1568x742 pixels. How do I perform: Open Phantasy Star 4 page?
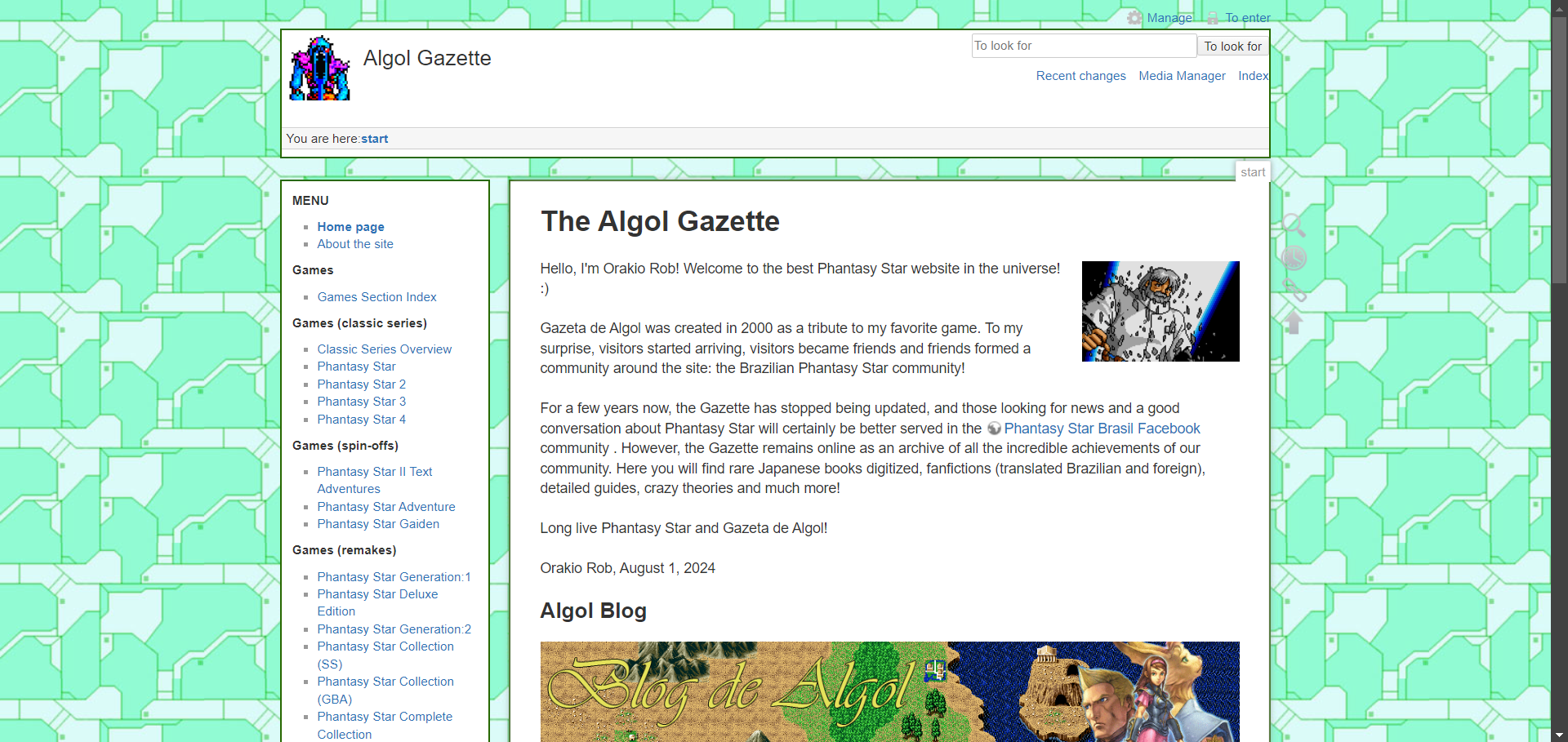point(361,420)
